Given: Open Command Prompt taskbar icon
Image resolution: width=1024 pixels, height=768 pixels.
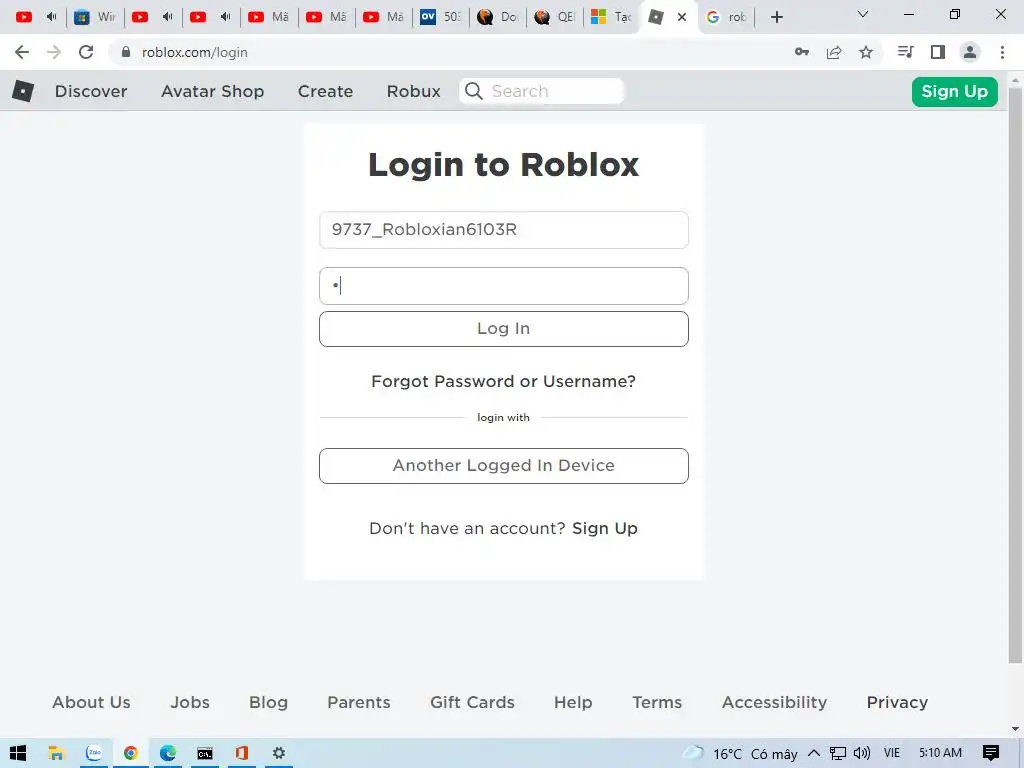Looking at the screenshot, I should pyautogui.click(x=205, y=753).
